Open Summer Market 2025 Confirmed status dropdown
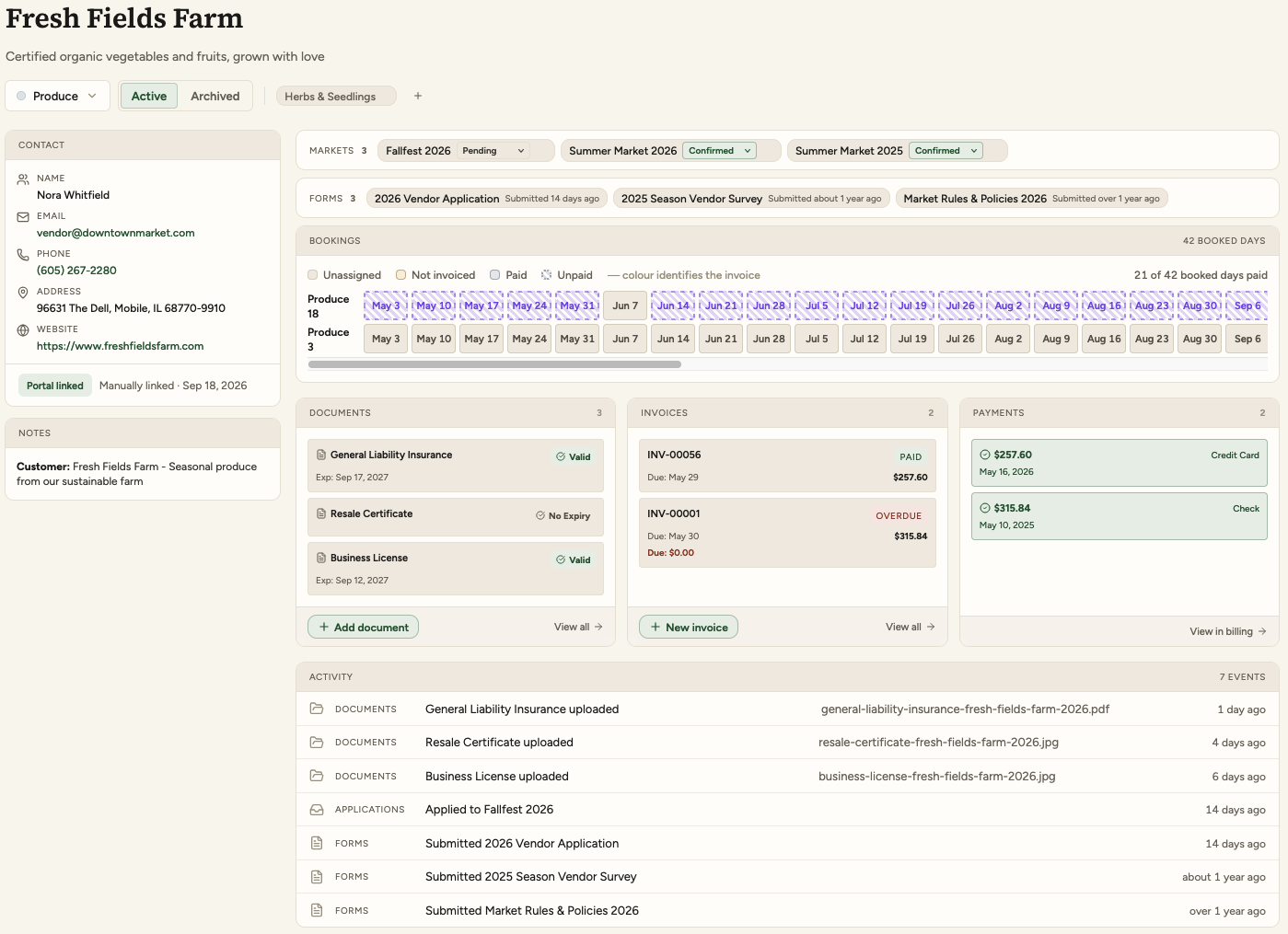 [x=946, y=151]
